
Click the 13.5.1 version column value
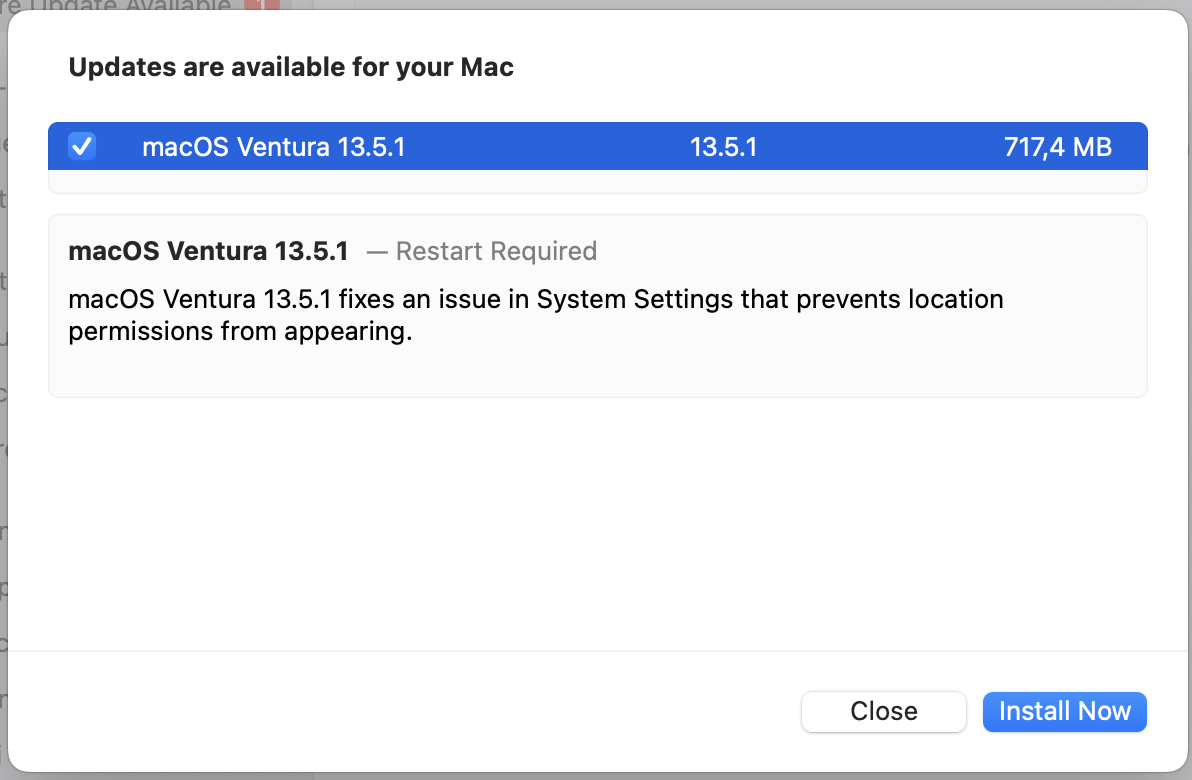pos(723,148)
